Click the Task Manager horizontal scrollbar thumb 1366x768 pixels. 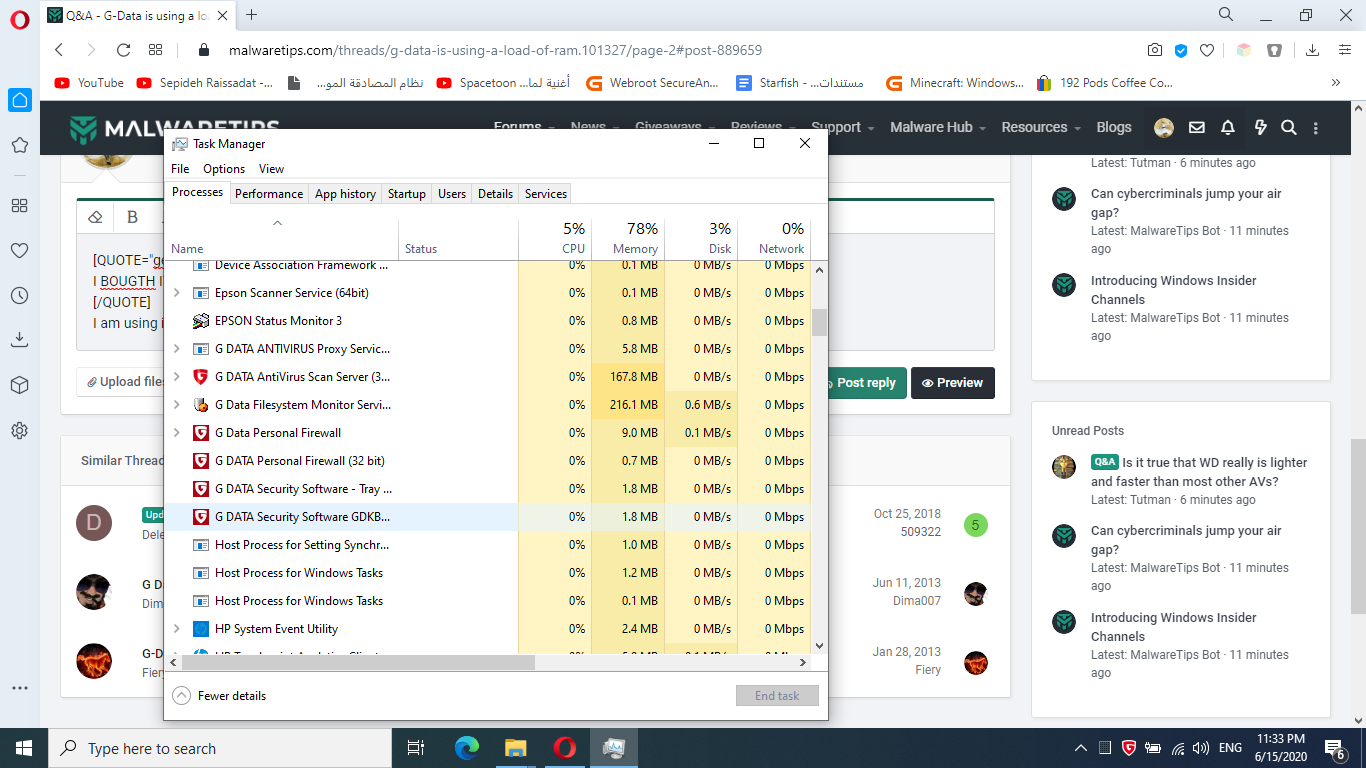[357, 662]
